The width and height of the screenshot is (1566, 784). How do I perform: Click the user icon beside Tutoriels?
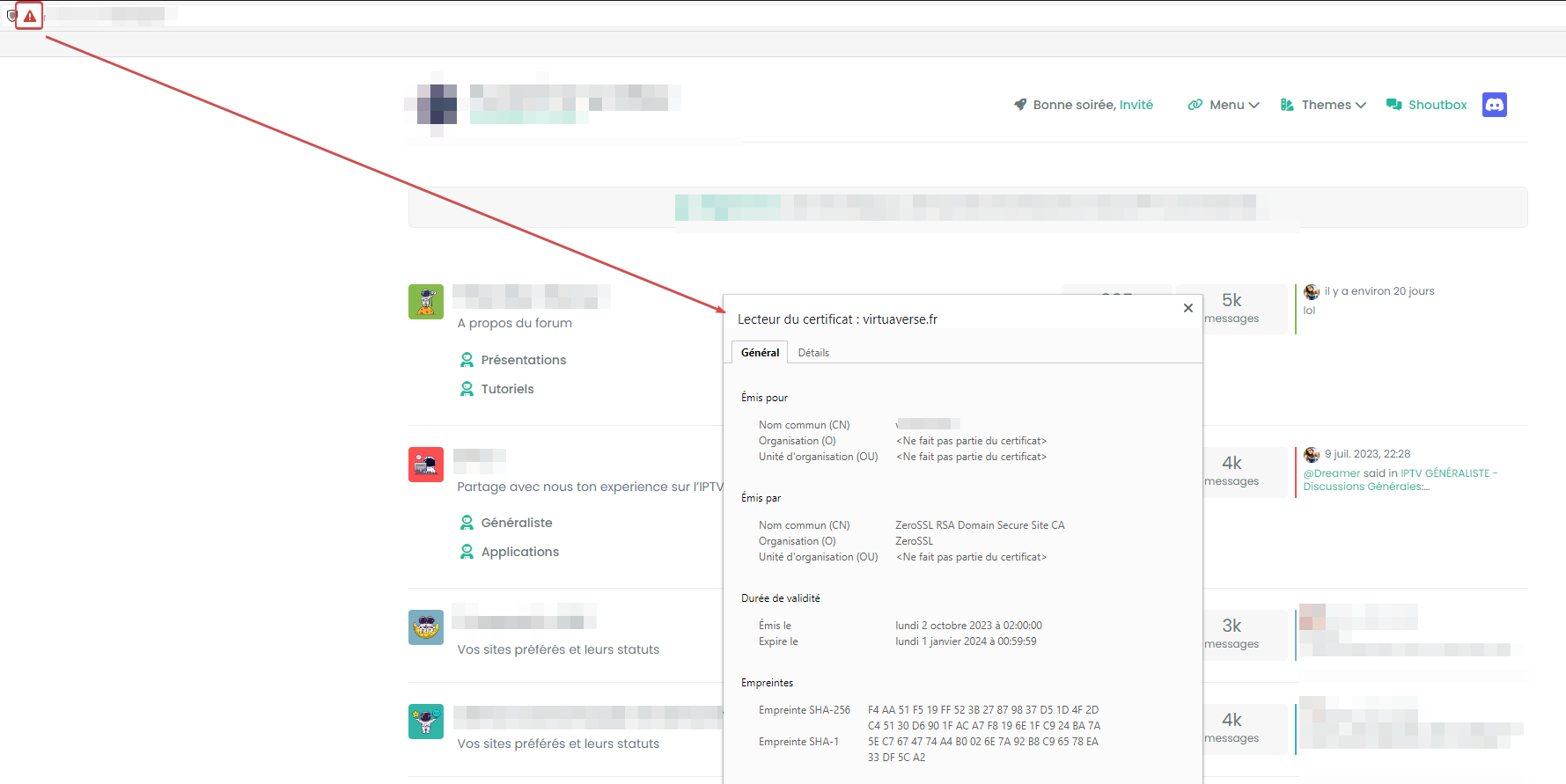(x=467, y=389)
